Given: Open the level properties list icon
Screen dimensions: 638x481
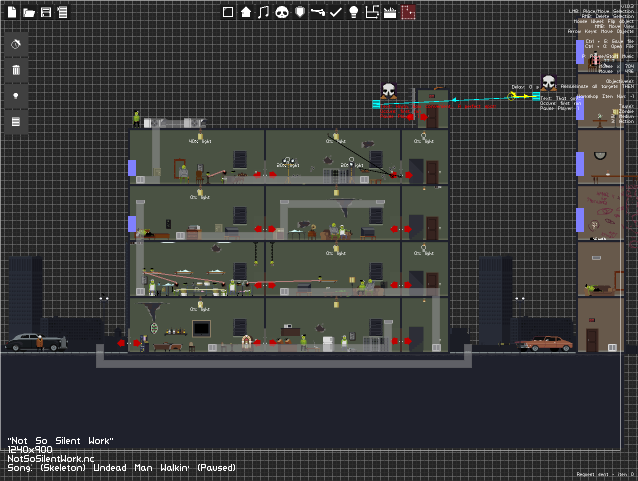Looking at the screenshot, I should pos(63,12).
